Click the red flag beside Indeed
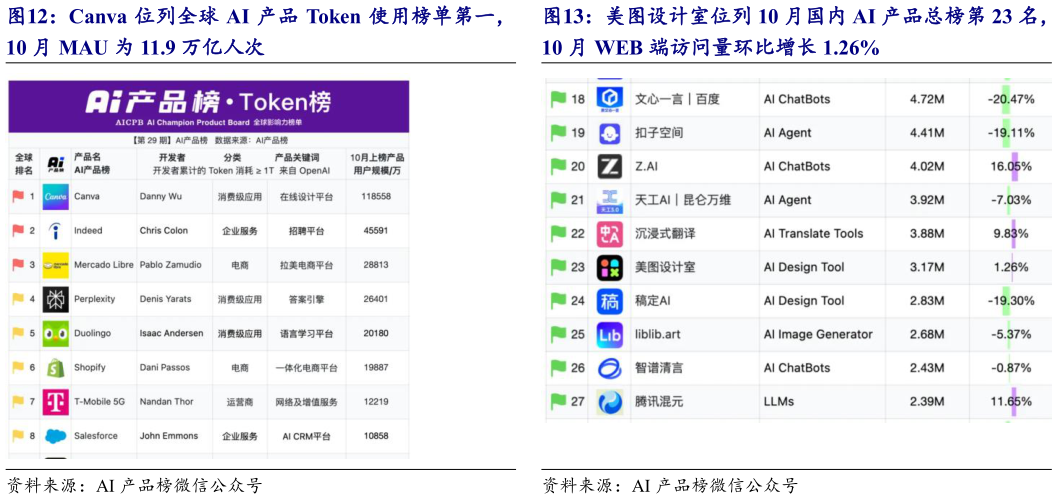 point(18,231)
